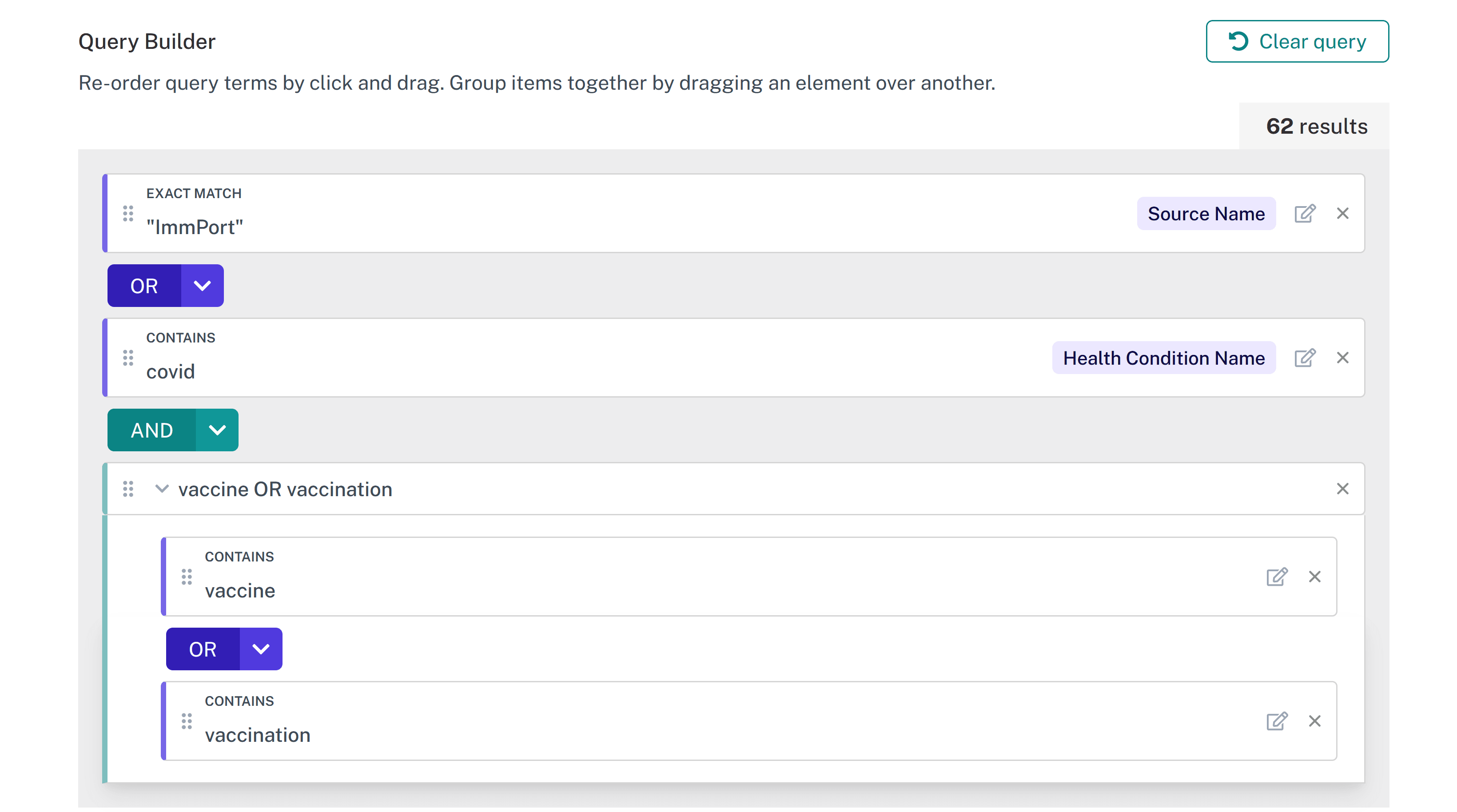
Task: Click the Query Builder heading
Action: click(147, 42)
